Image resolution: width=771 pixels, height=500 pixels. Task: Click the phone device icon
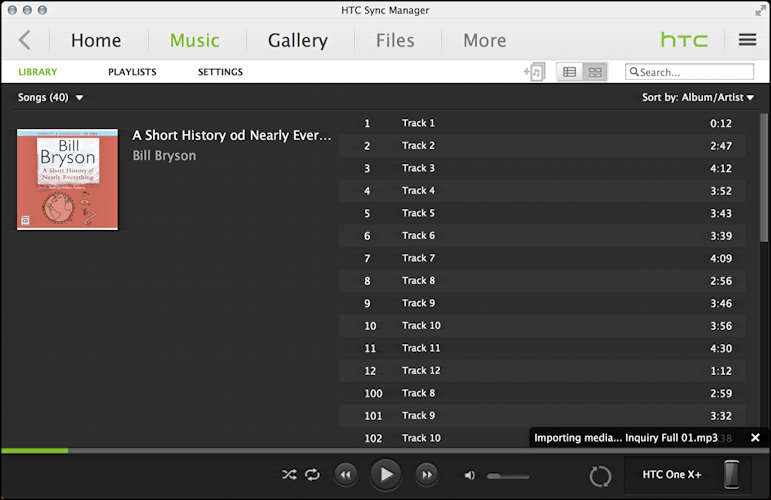pos(732,474)
